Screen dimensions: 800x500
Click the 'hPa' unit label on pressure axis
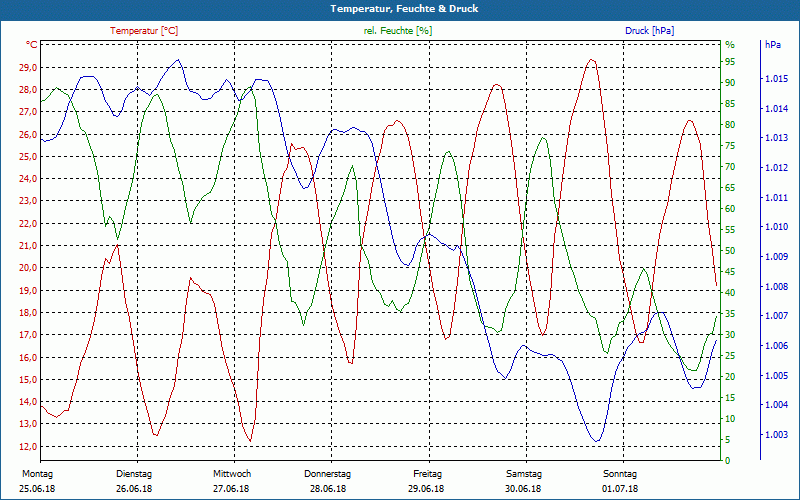click(773, 45)
